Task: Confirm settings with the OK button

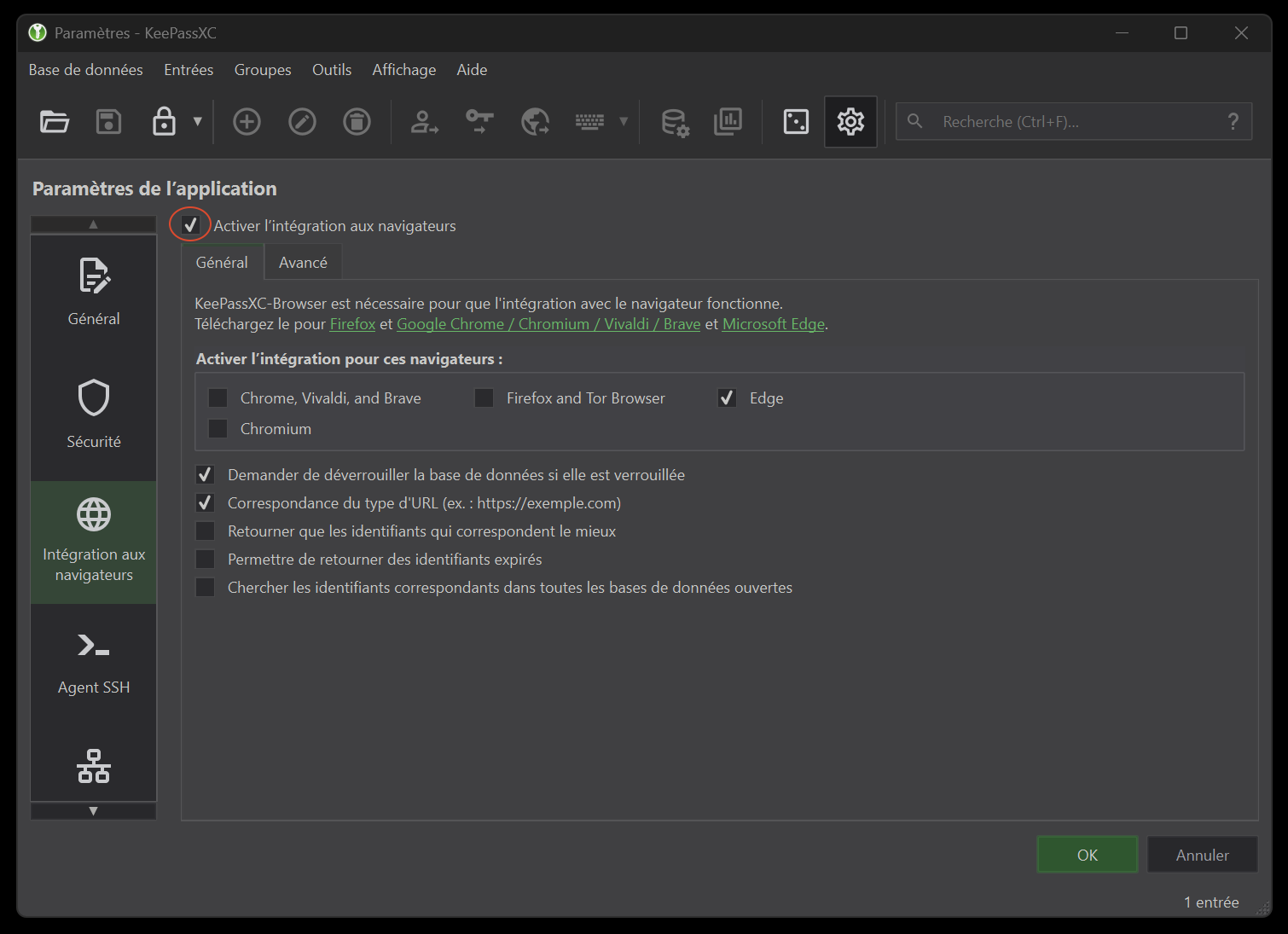Action: pos(1087,855)
